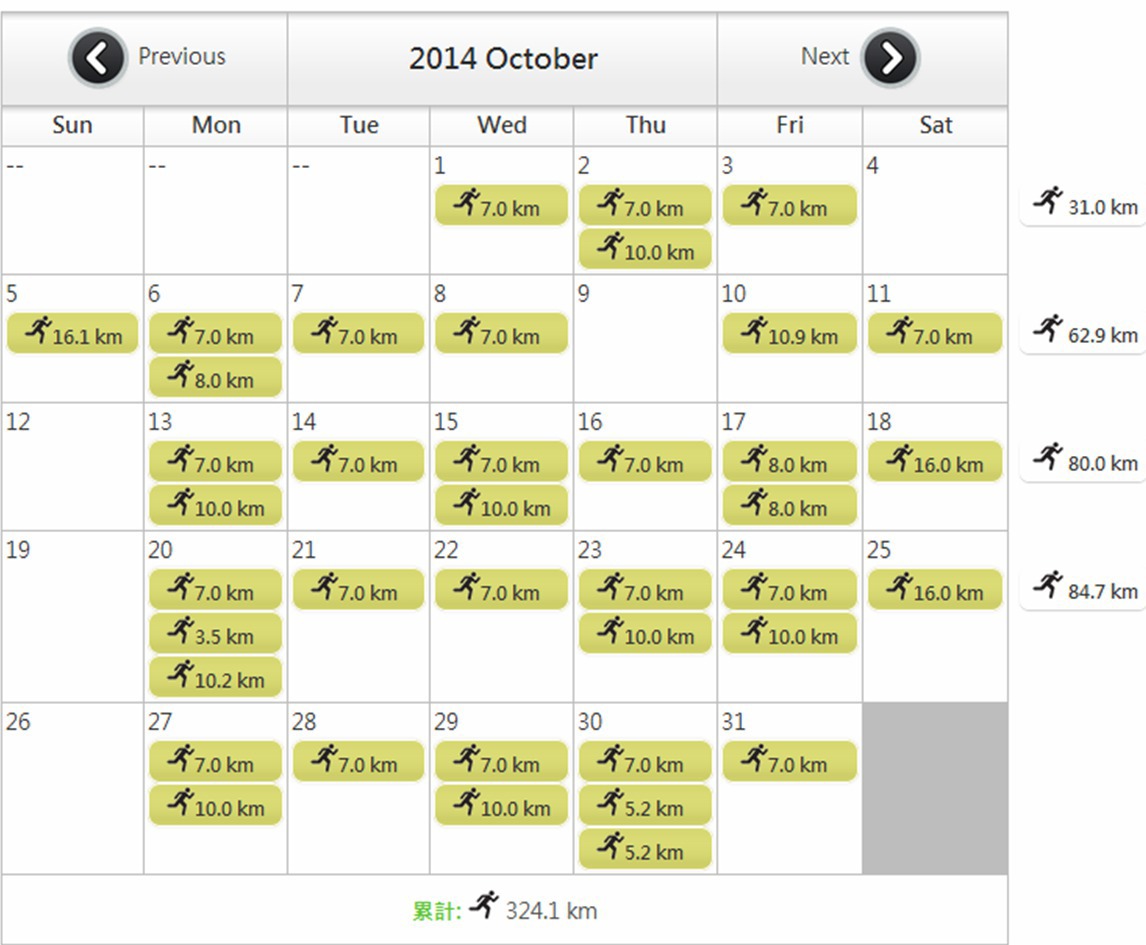Click the runner icon in 31.0 km weekly total
The width and height of the screenshot is (1146, 945).
(x=1048, y=200)
